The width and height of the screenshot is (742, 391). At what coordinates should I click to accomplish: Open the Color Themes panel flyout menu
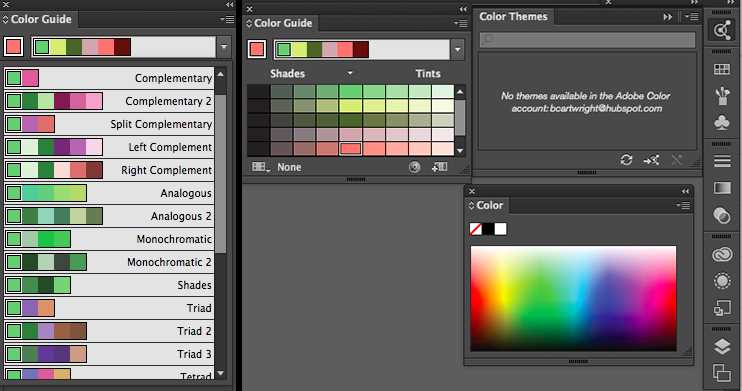point(690,17)
